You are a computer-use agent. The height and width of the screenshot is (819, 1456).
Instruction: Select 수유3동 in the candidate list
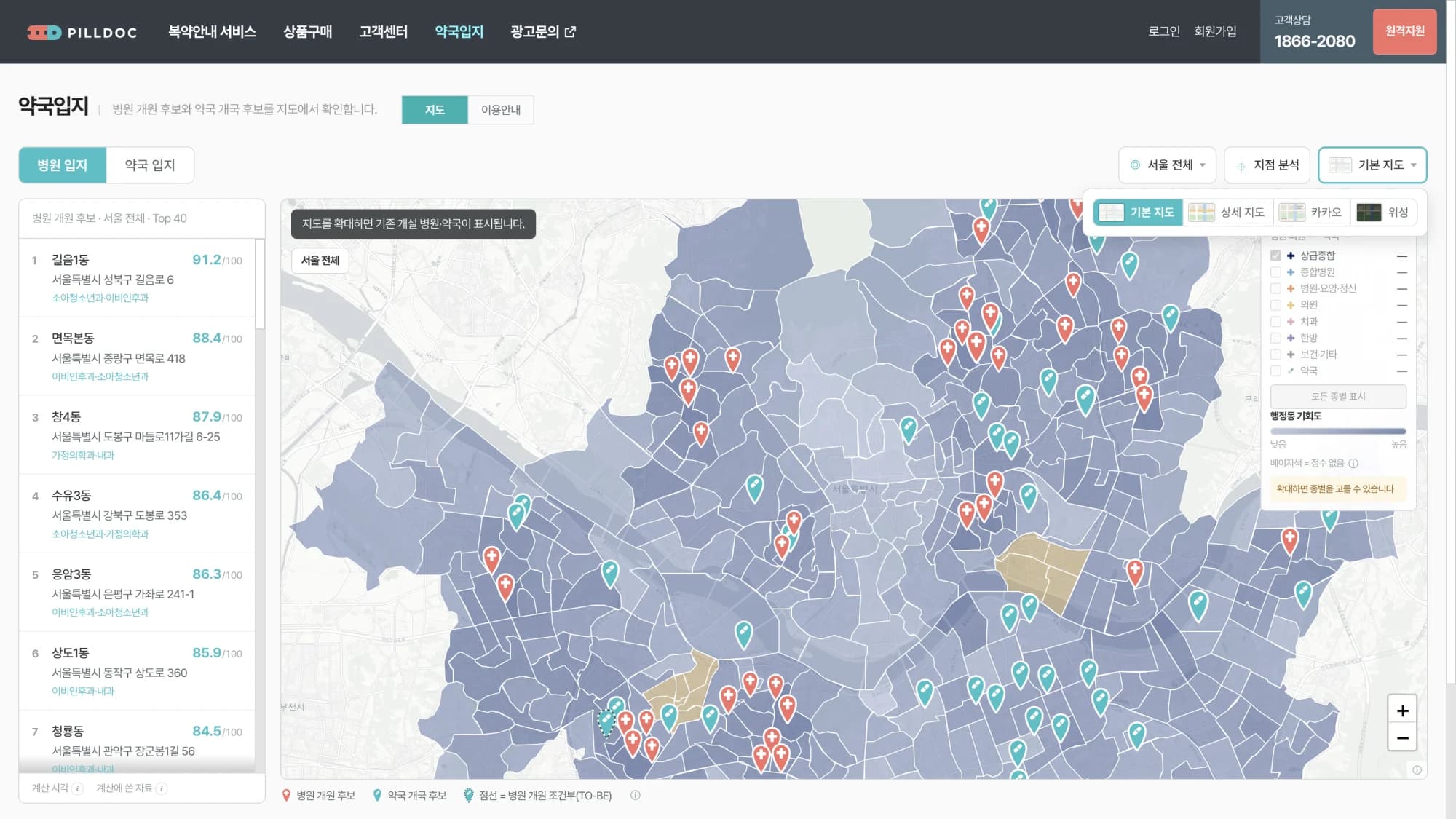pos(137,514)
